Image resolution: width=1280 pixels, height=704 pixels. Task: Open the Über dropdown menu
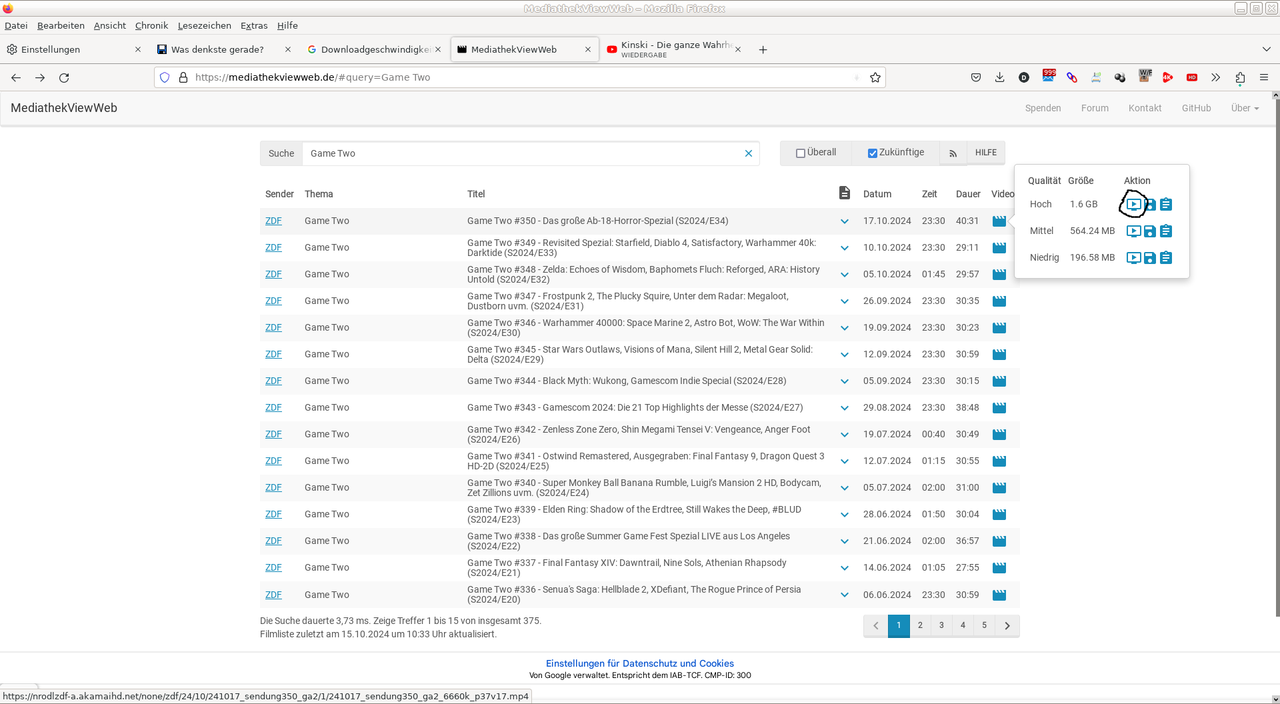[x=1245, y=108]
